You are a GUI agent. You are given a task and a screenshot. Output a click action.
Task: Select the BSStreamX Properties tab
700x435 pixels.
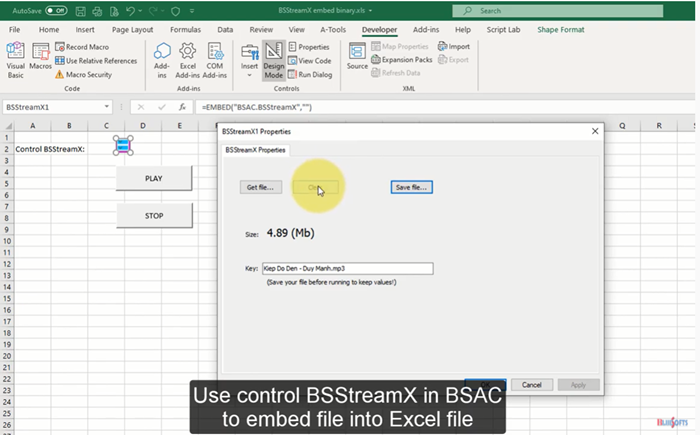(255, 150)
